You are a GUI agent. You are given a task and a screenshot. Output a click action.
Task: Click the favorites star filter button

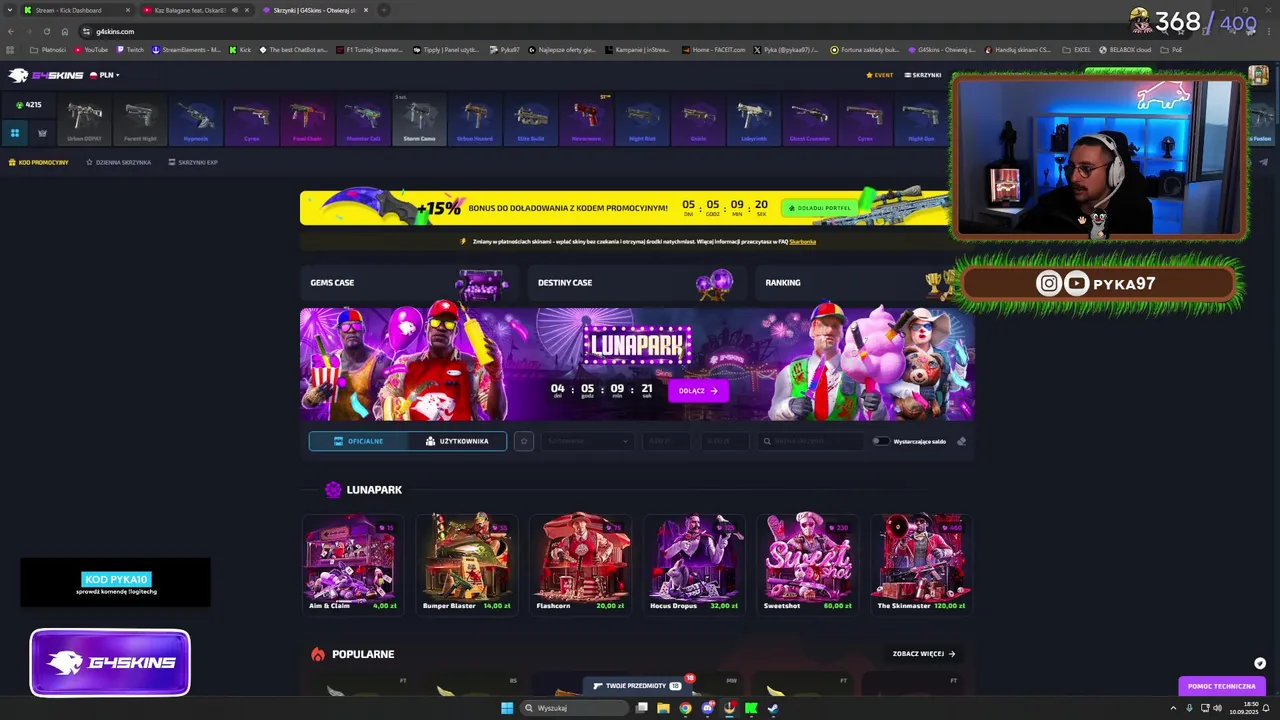coord(523,441)
